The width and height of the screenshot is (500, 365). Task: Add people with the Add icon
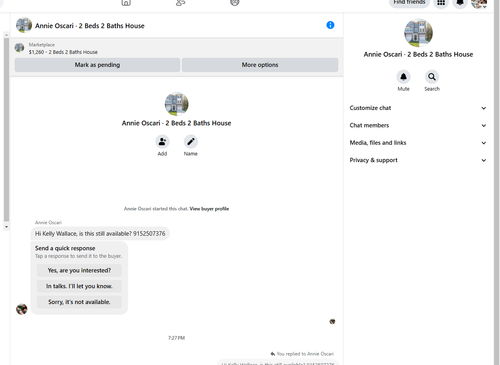pos(162,142)
